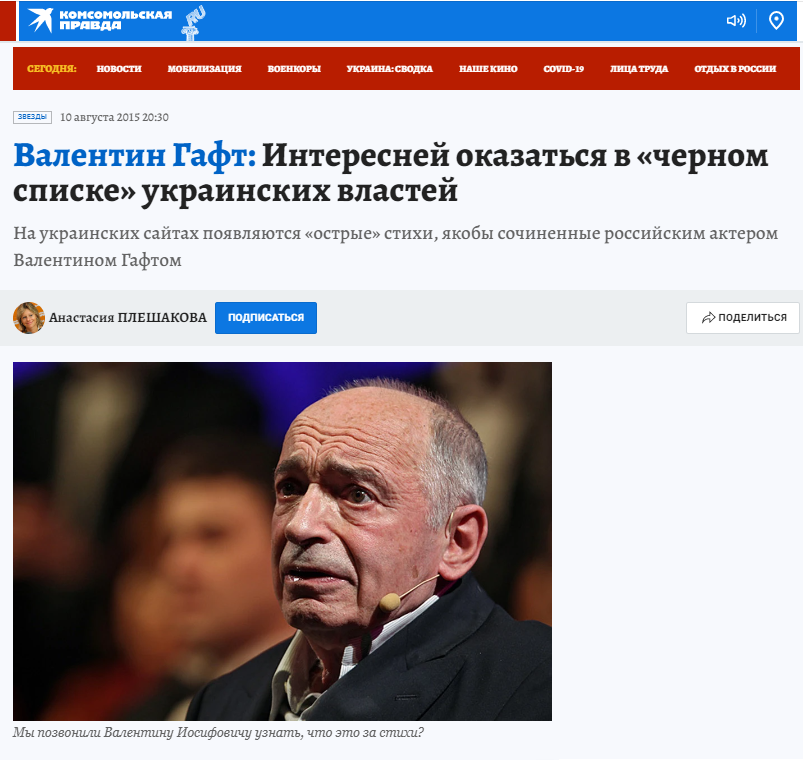The height and width of the screenshot is (760, 803).
Task: Click the ПОДПИСАТЬСЯ button
Action: pos(266,318)
